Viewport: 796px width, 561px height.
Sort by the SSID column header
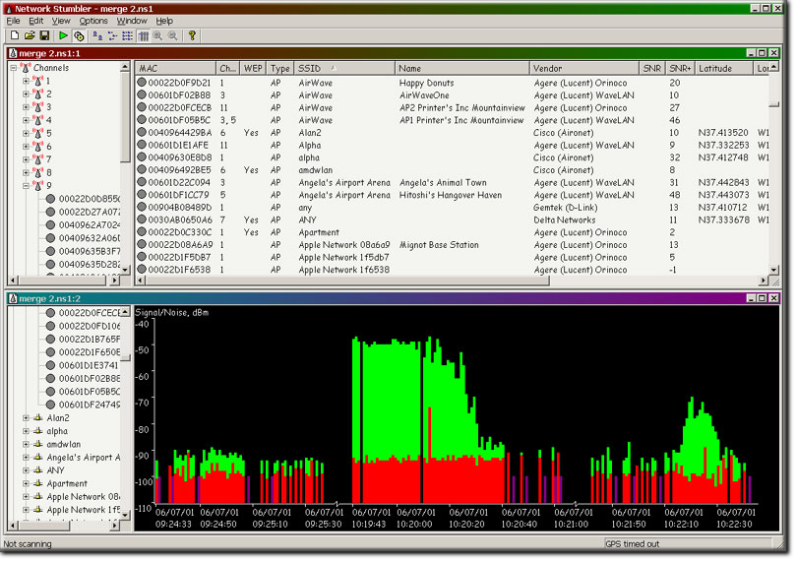point(345,68)
